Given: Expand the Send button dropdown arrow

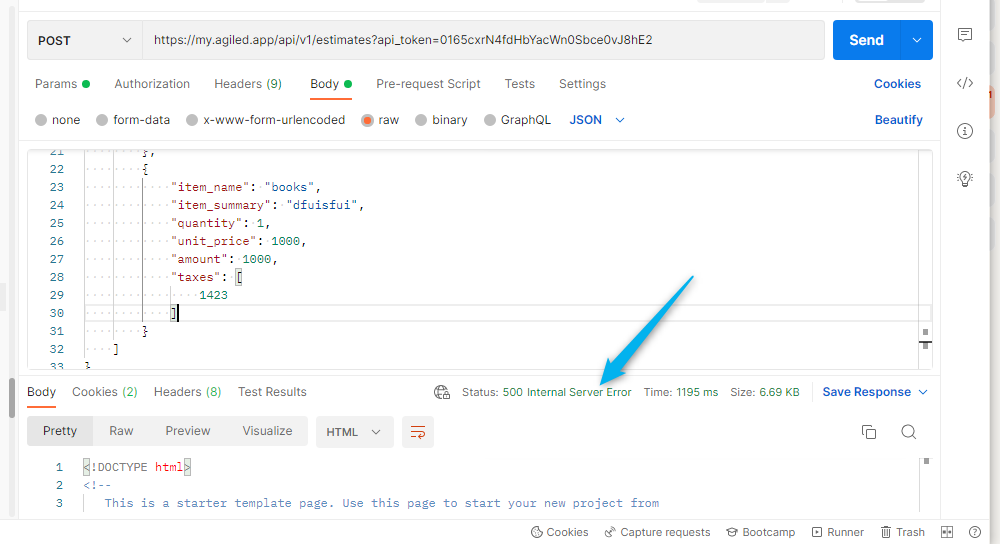Looking at the screenshot, I should tap(916, 40).
